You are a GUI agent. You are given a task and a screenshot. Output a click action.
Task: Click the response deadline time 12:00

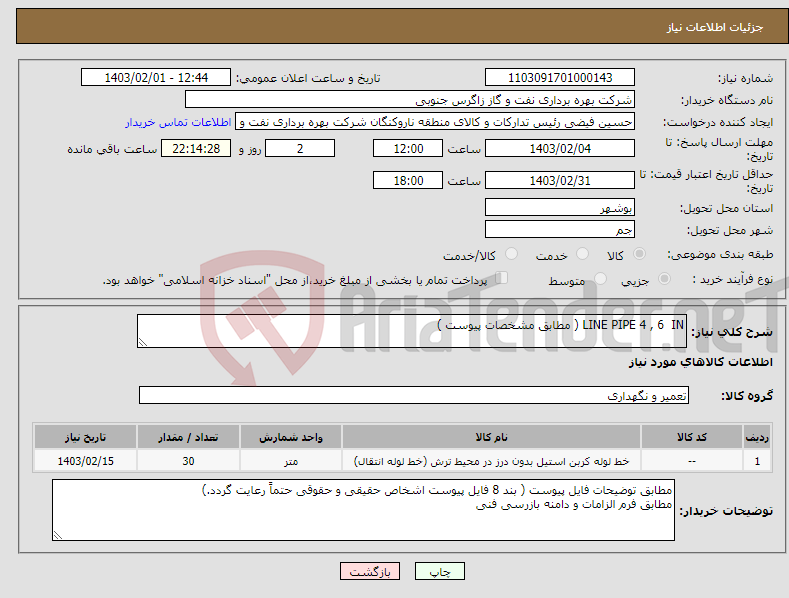point(408,148)
